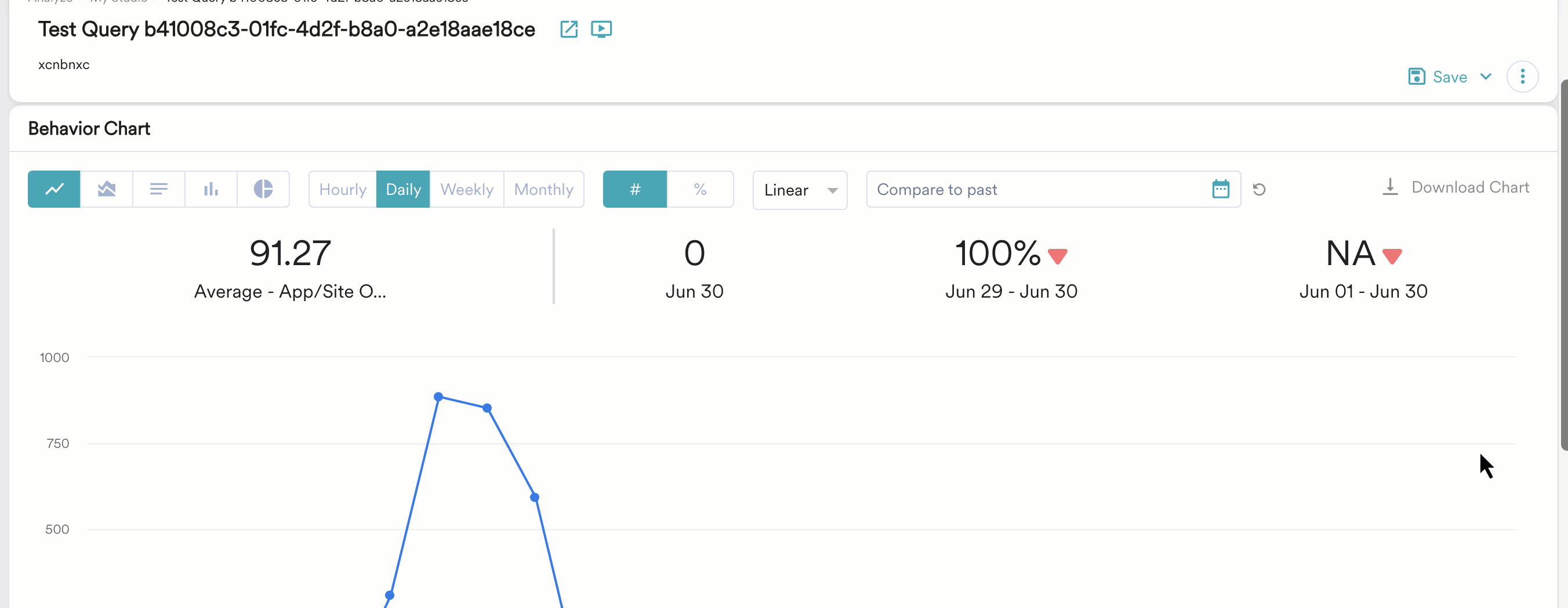
Task: Set granularity to Hourly
Action: [x=343, y=190]
